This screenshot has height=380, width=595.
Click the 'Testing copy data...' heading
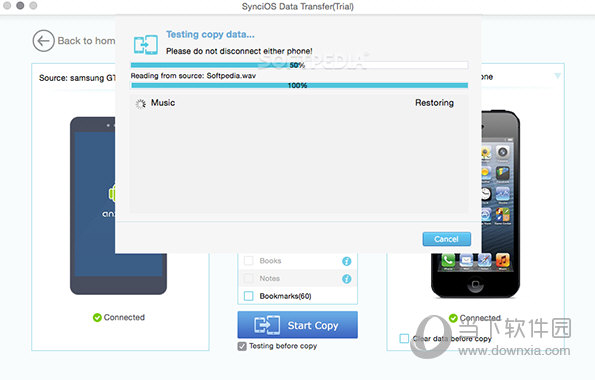click(x=210, y=35)
